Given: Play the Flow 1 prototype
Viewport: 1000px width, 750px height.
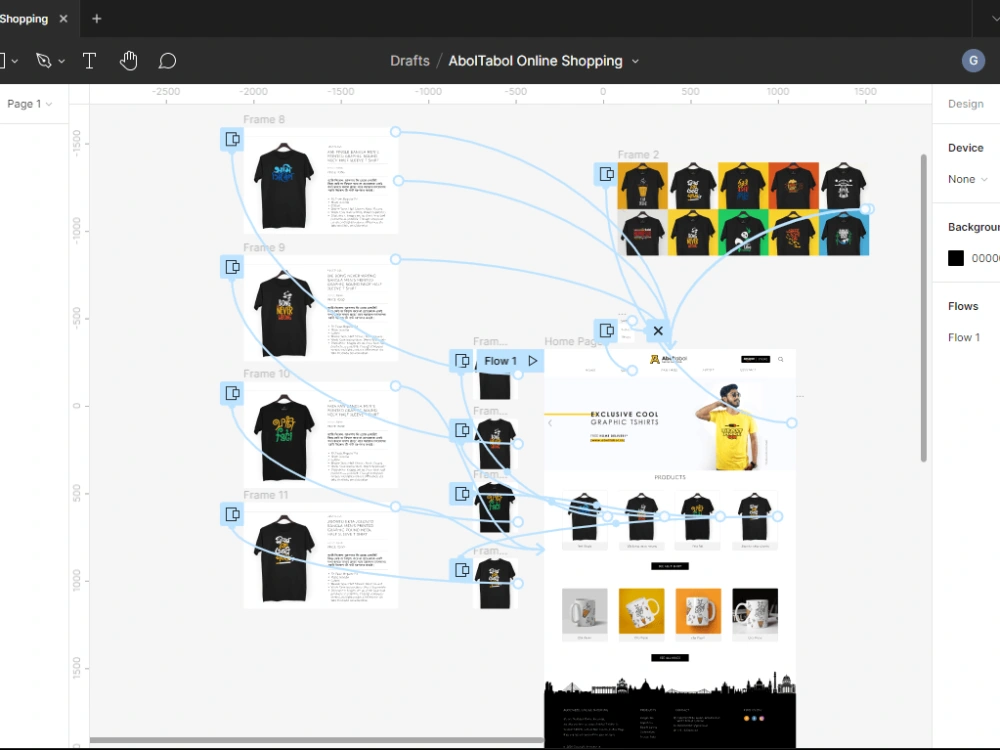Looking at the screenshot, I should point(533,361).
